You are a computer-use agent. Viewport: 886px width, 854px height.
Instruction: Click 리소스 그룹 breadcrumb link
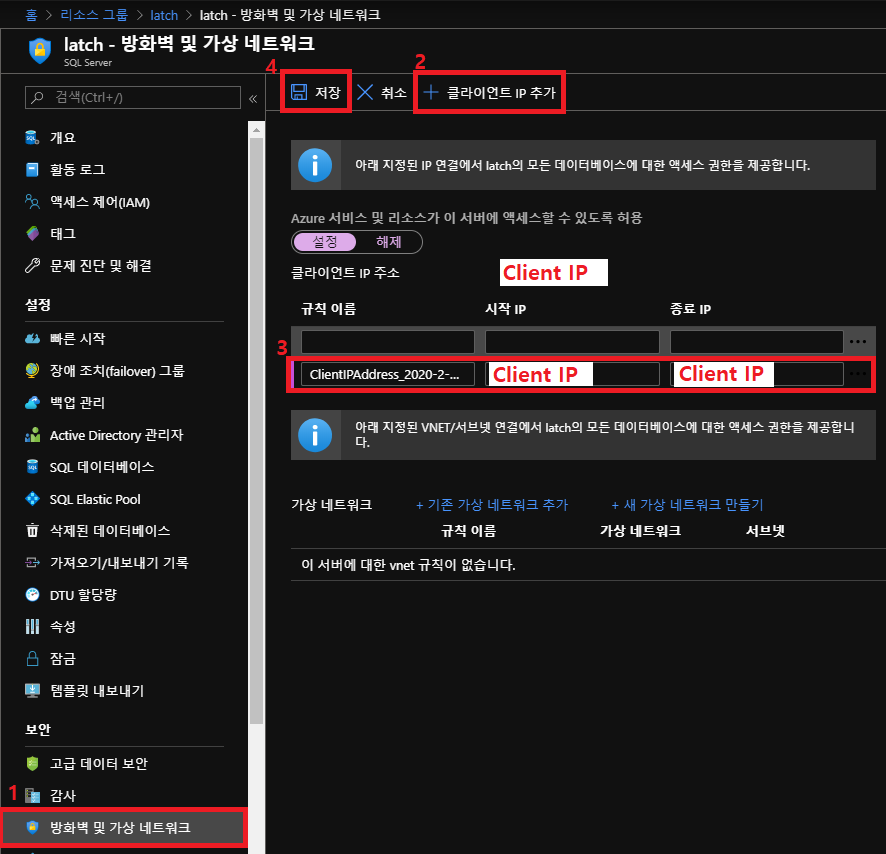point(94,15)
